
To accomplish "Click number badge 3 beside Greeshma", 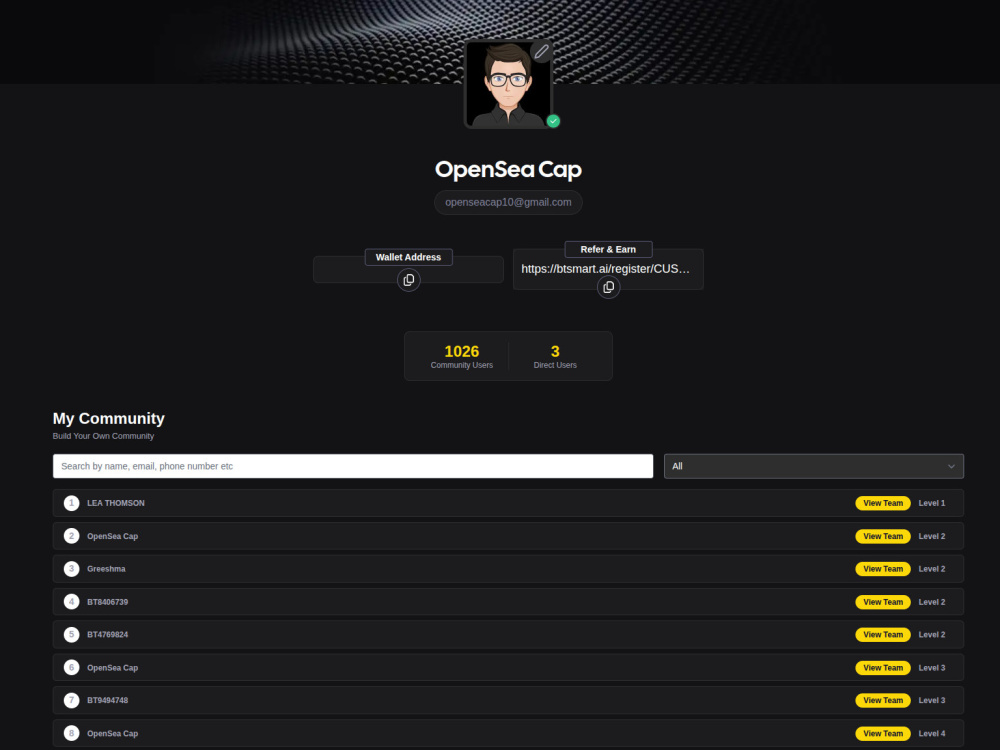I will pyautogui.click(x=71, y=569).
